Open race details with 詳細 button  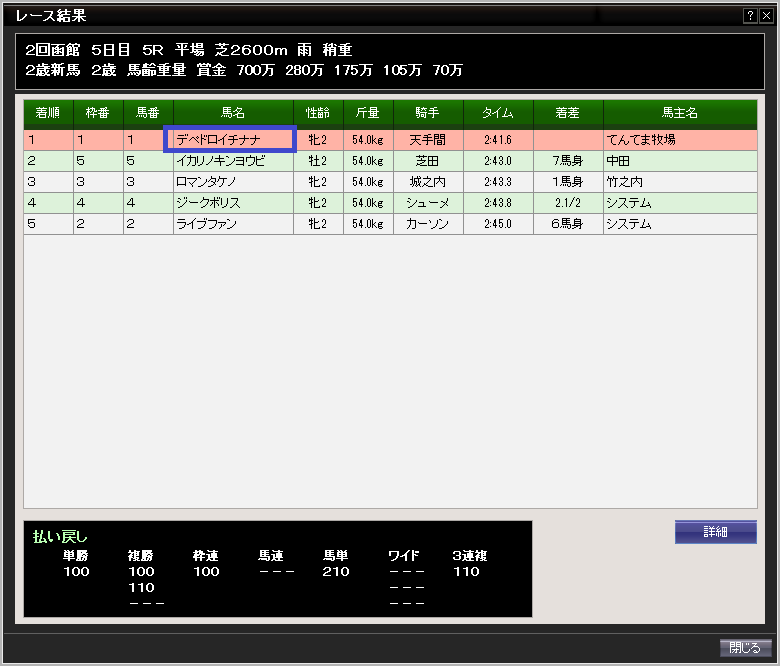(715, 532)
